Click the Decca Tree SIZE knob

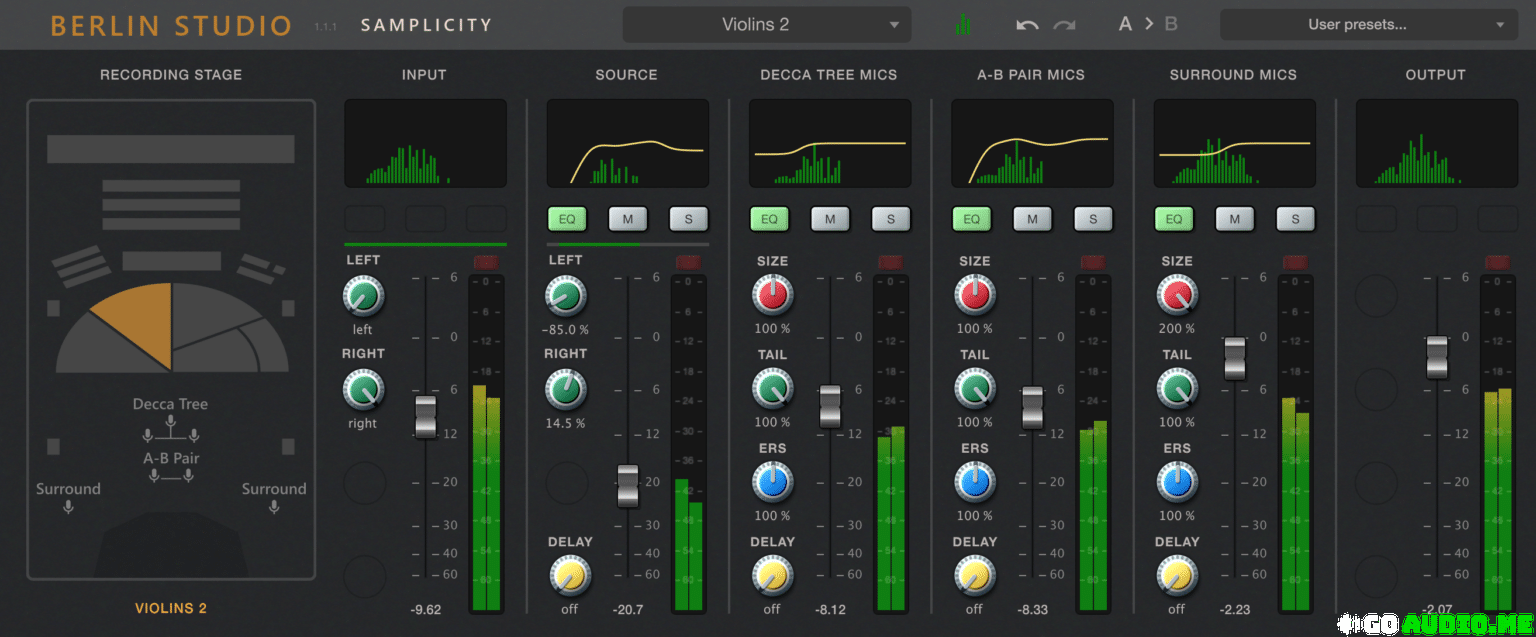click(x=772, y=296)
